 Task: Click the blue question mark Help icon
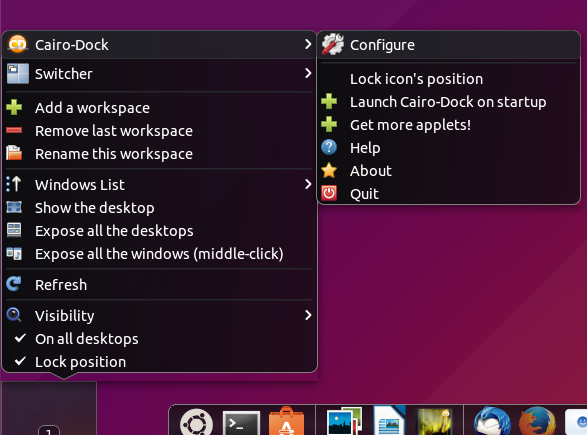pyautogui.click(x=329, y=147)
